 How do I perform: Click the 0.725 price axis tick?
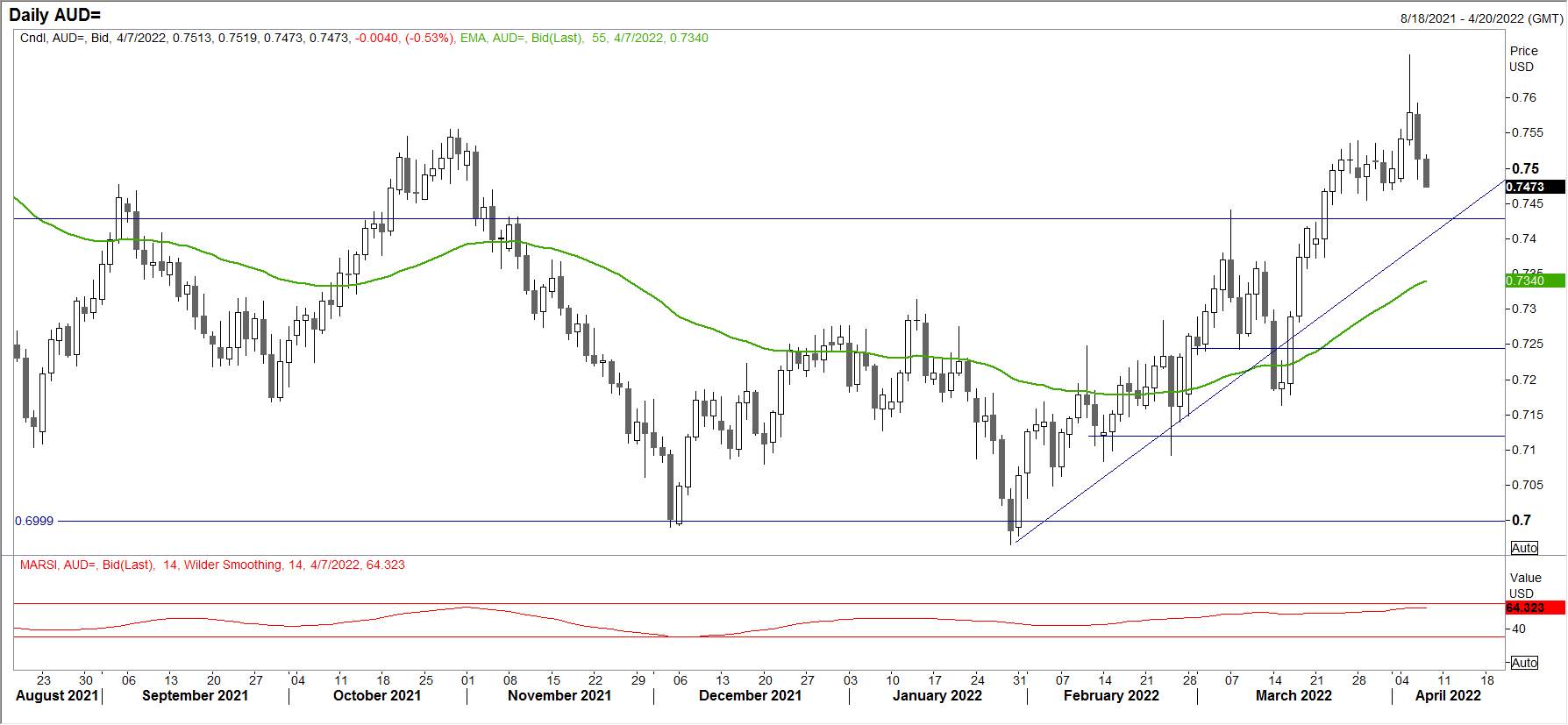coord(1528,344)
